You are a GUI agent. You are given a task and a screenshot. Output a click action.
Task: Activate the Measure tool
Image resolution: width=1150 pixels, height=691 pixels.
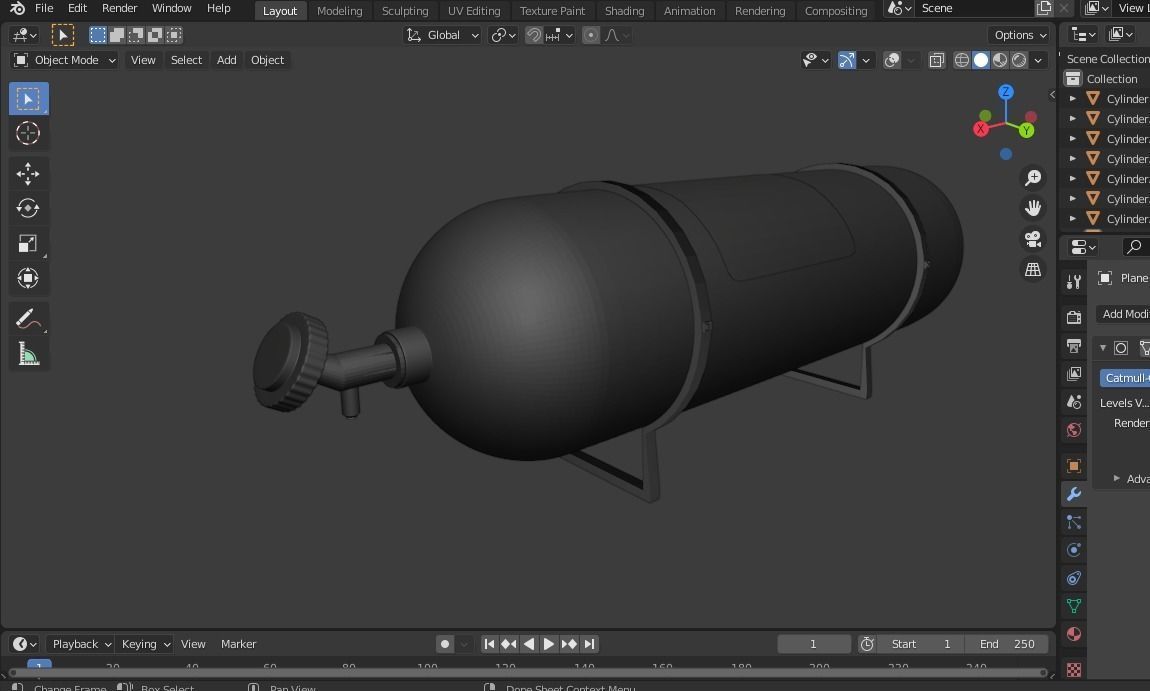28,353
